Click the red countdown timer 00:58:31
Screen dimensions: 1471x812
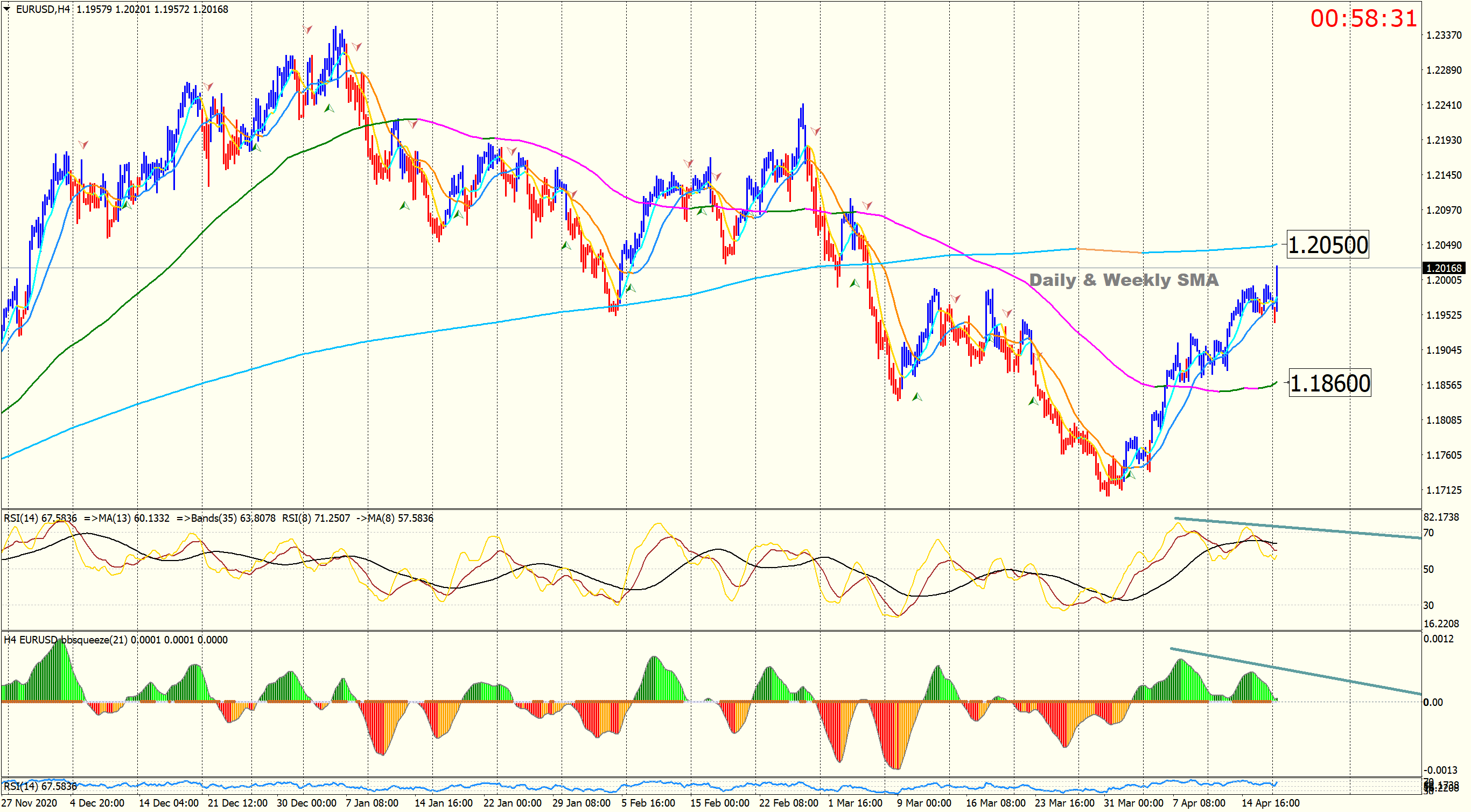click(x=1363, y=18)
